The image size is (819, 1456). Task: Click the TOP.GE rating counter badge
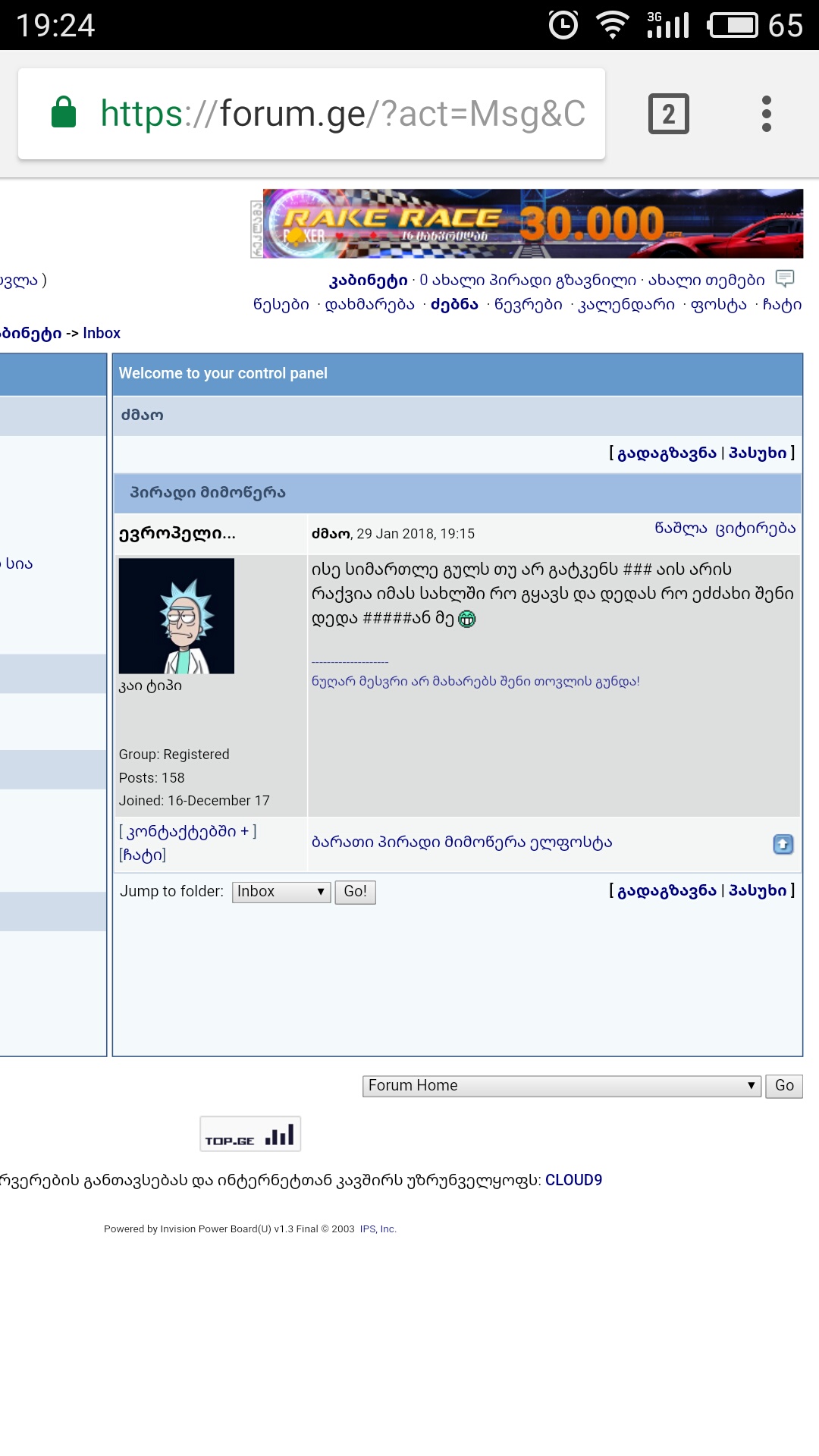pyautogui.click(x=250, y=1134)
